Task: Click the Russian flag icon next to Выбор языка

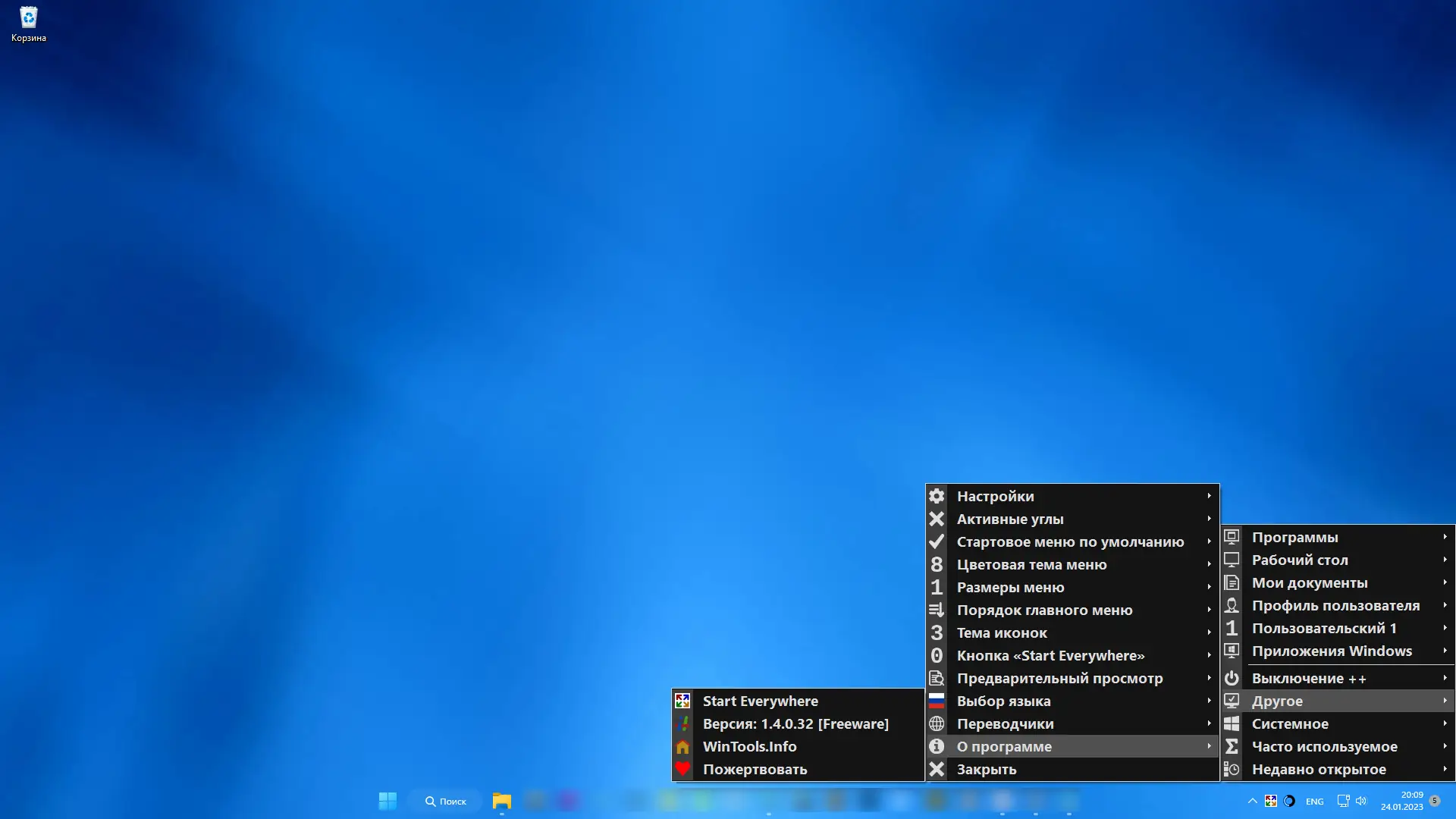Action: click(x=937, y=701)
